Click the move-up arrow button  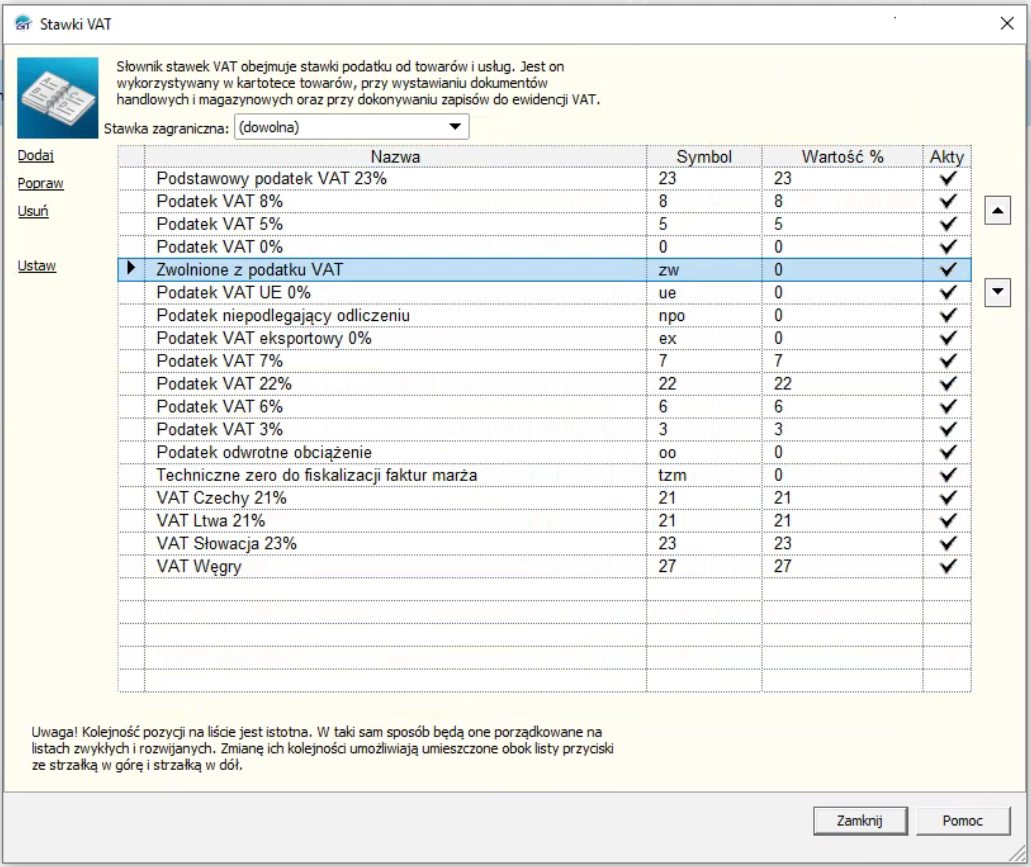(x=997, y=211)
